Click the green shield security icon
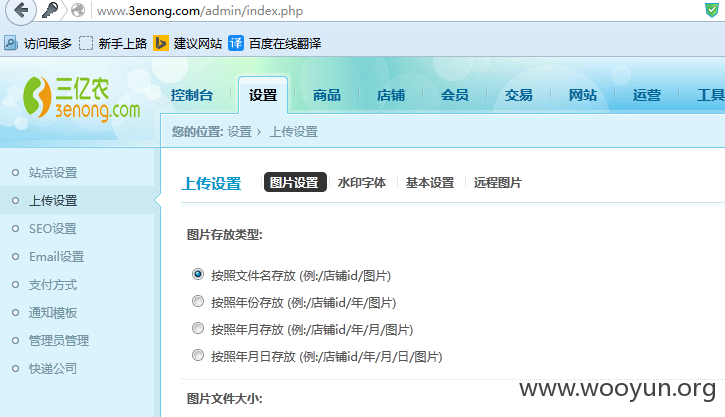The width and height of the screenshot is (725, 417). (x=712, y=10)
